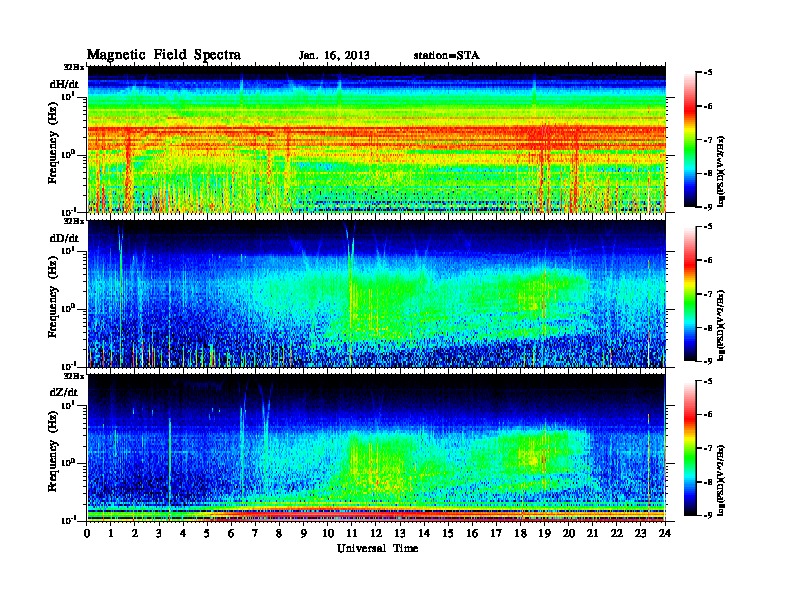Click the '-5' label on dZ/dt color scale
792x612 pixels.
click(707, 381)
